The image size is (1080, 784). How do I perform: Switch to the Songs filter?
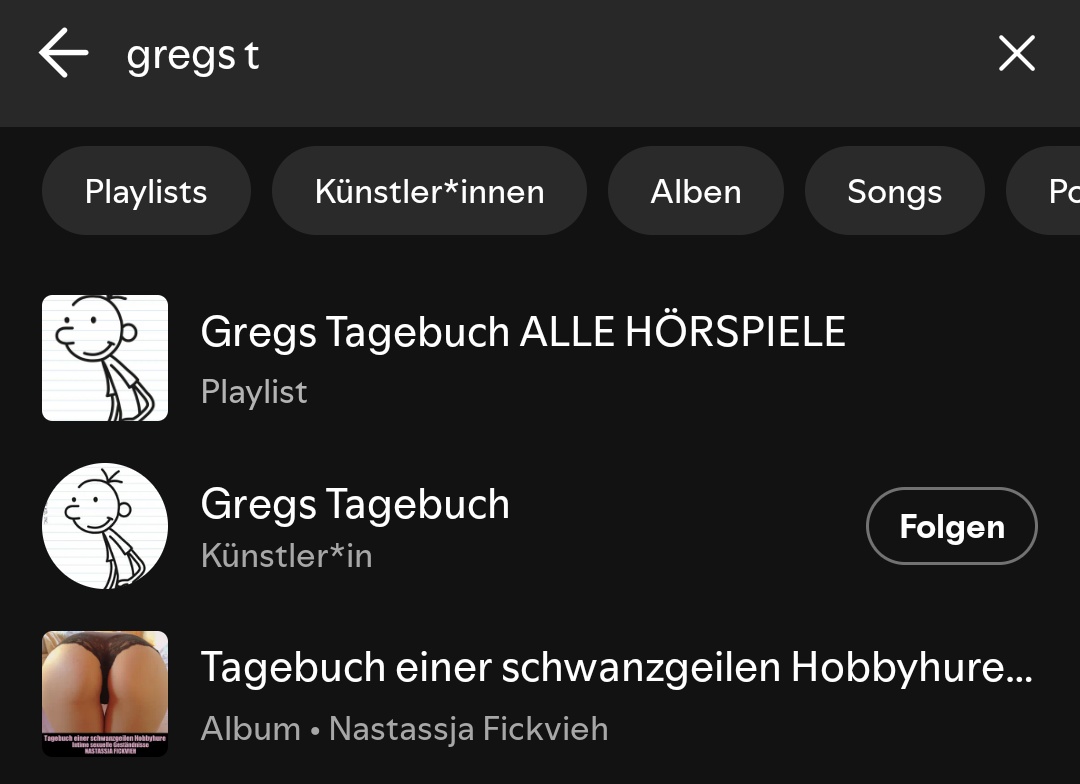tap(894, 191)
